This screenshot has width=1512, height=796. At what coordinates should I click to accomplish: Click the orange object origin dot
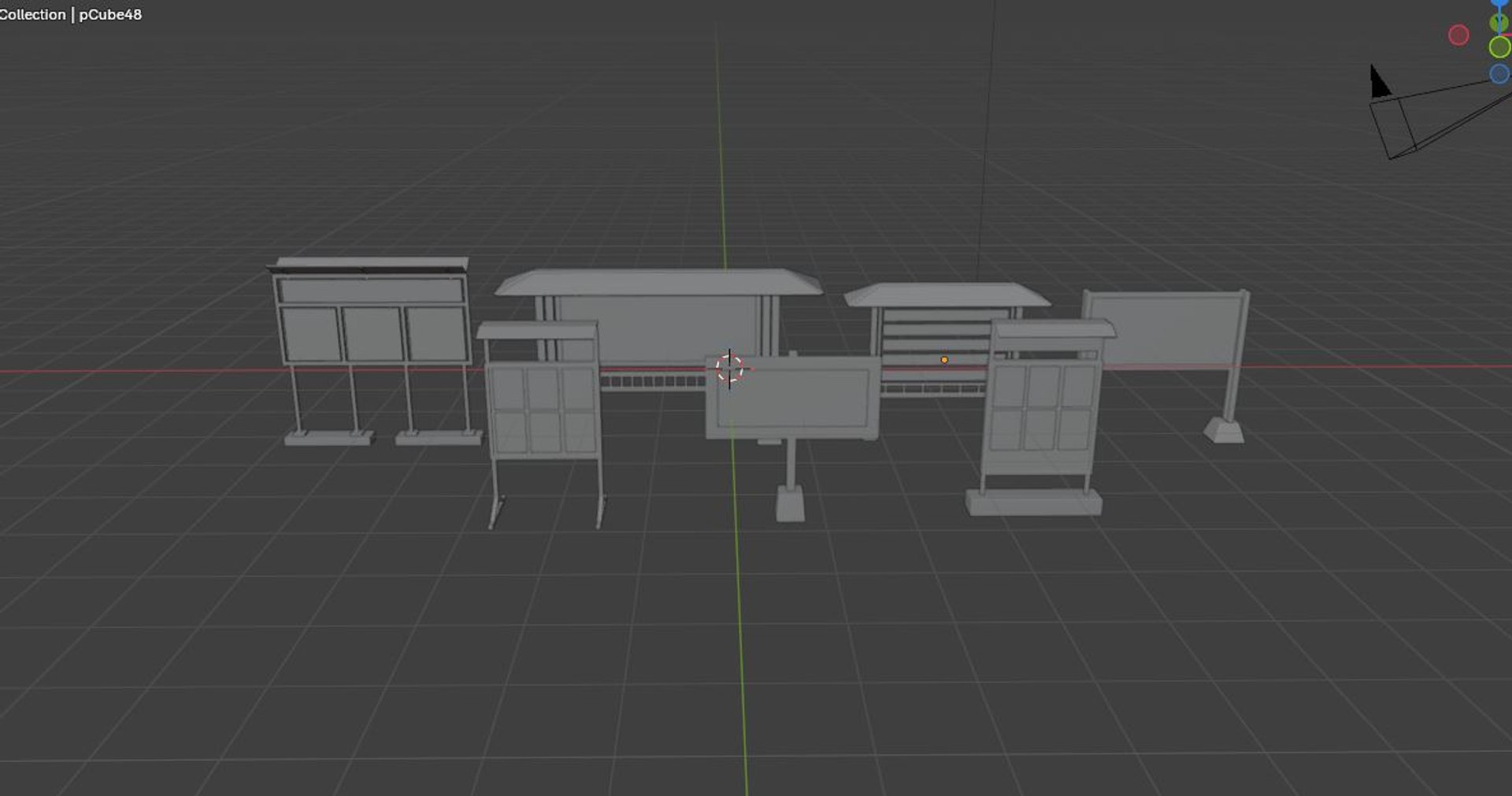pos(944,360)
